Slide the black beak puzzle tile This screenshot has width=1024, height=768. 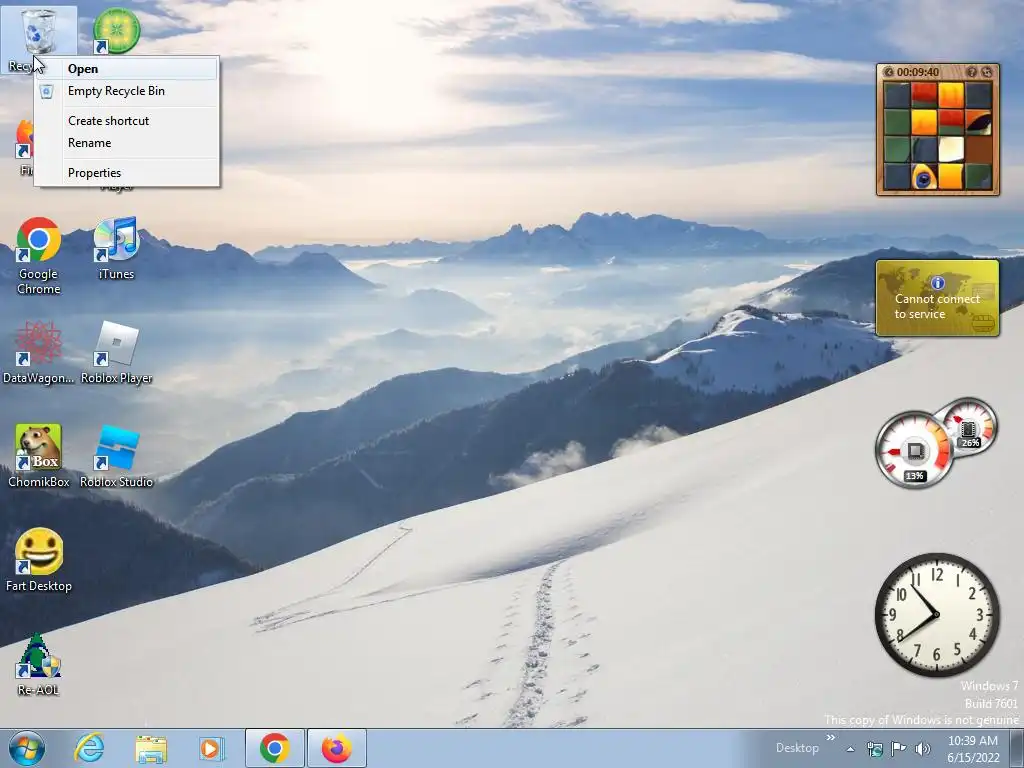978,122
